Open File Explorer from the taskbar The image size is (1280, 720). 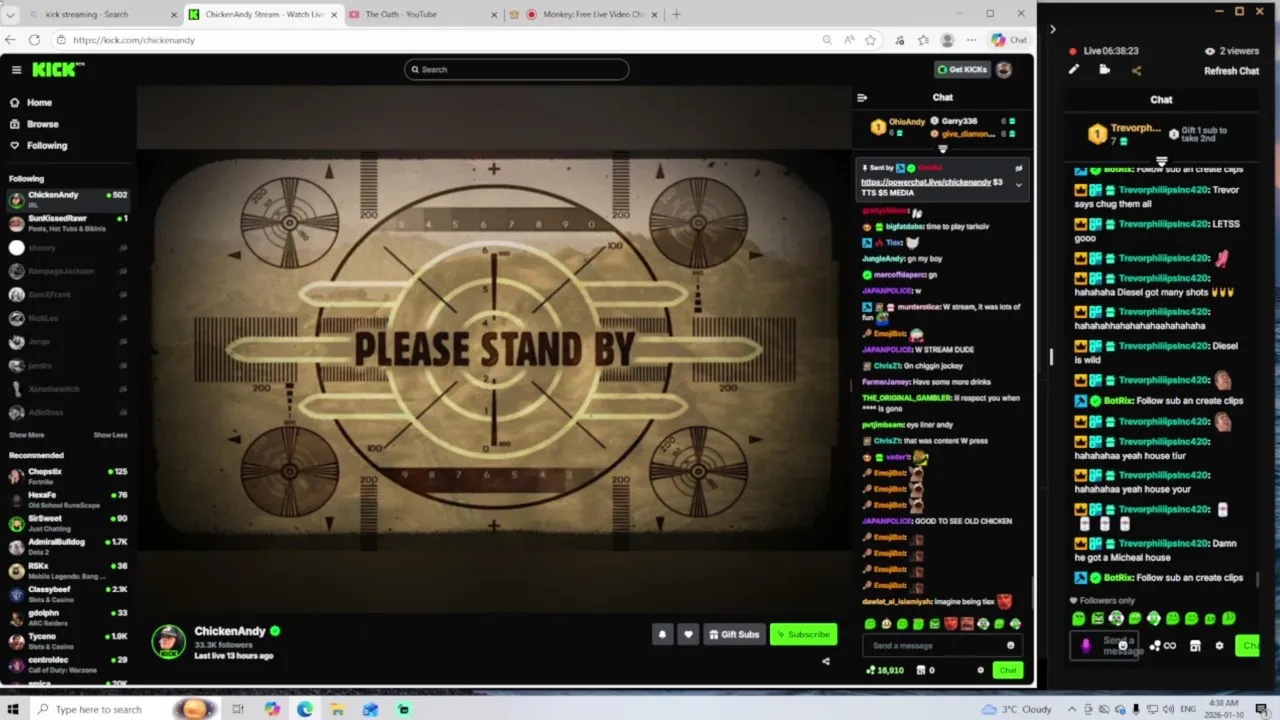coord(337,709)
